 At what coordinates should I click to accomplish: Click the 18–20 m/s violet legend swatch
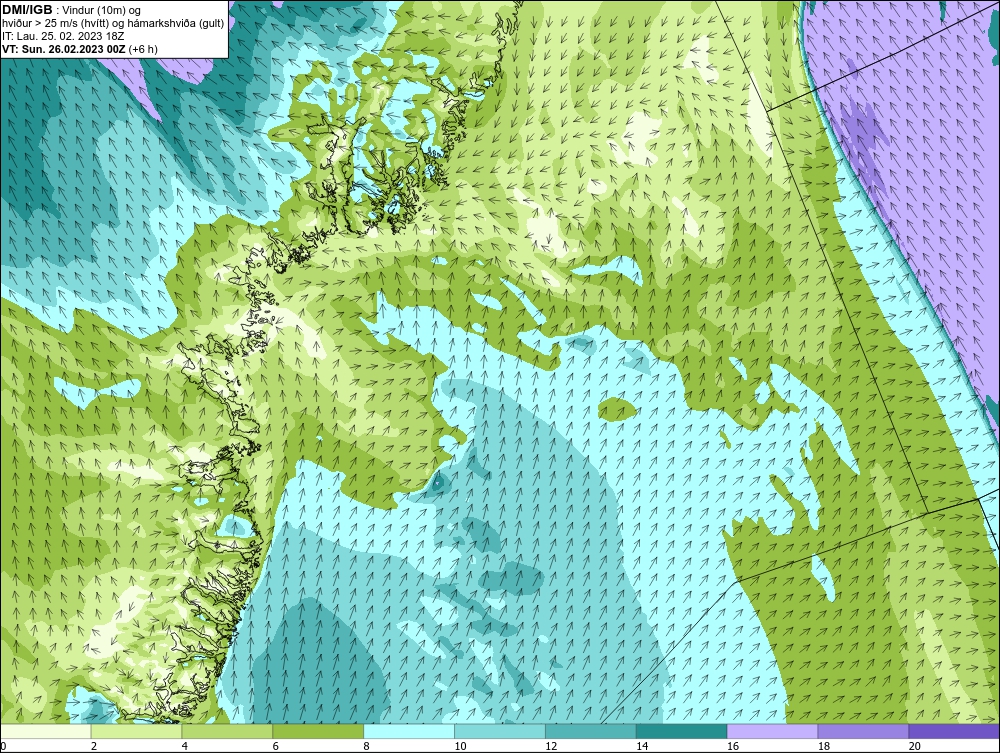(864, 731)
